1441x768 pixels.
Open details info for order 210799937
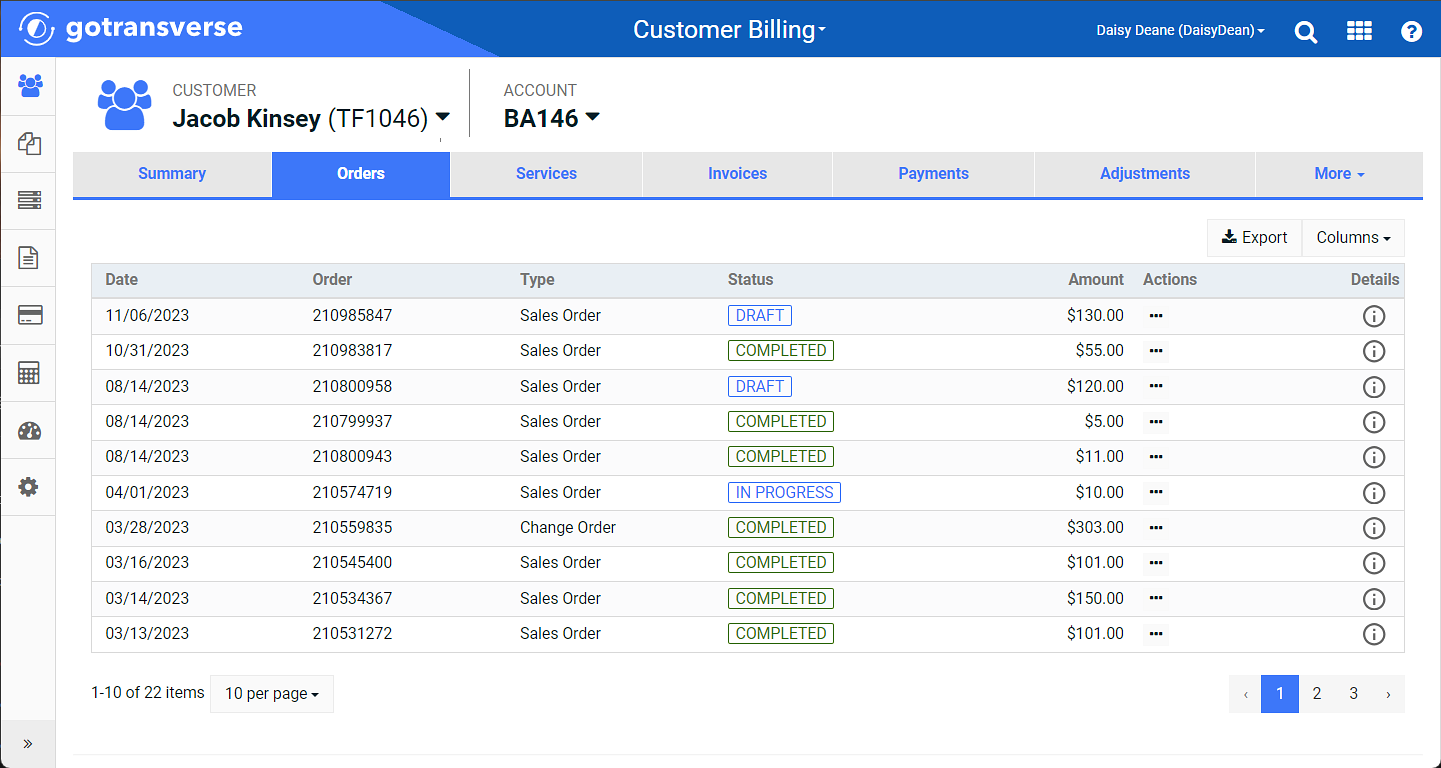click(x=1374, y=422)
